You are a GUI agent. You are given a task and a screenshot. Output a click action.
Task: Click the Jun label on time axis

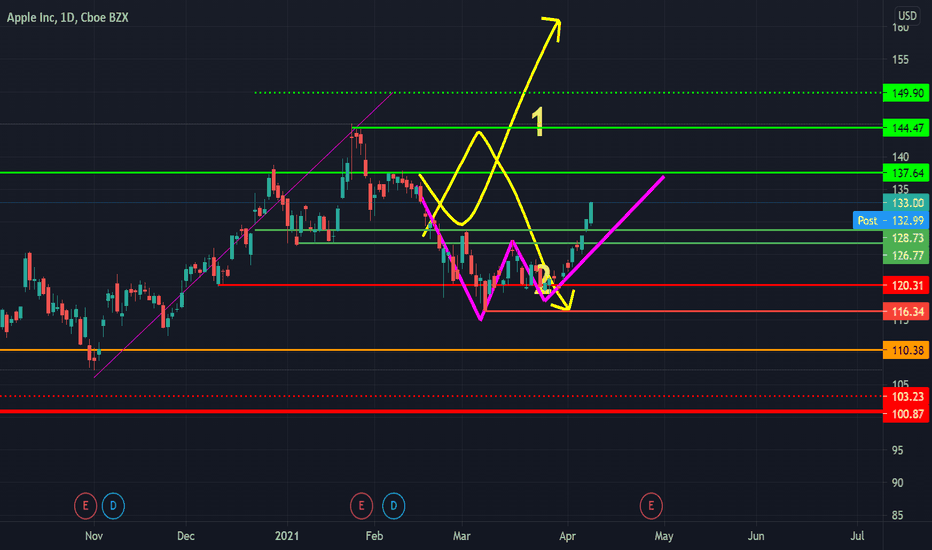tap(756, 536)
